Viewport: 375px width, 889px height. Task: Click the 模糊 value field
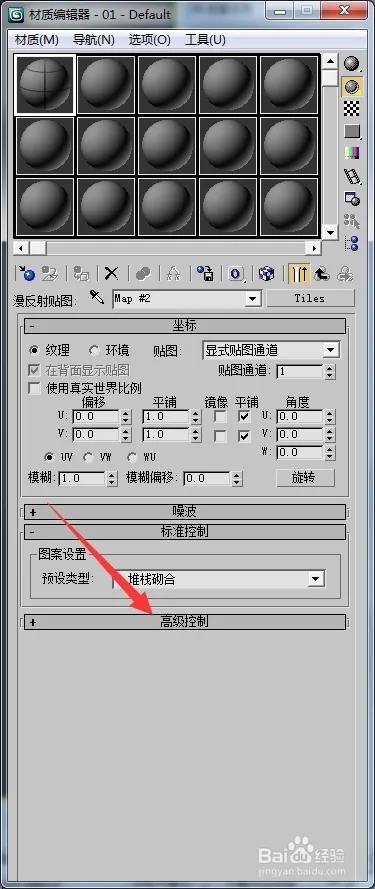(x=82, y=478)
